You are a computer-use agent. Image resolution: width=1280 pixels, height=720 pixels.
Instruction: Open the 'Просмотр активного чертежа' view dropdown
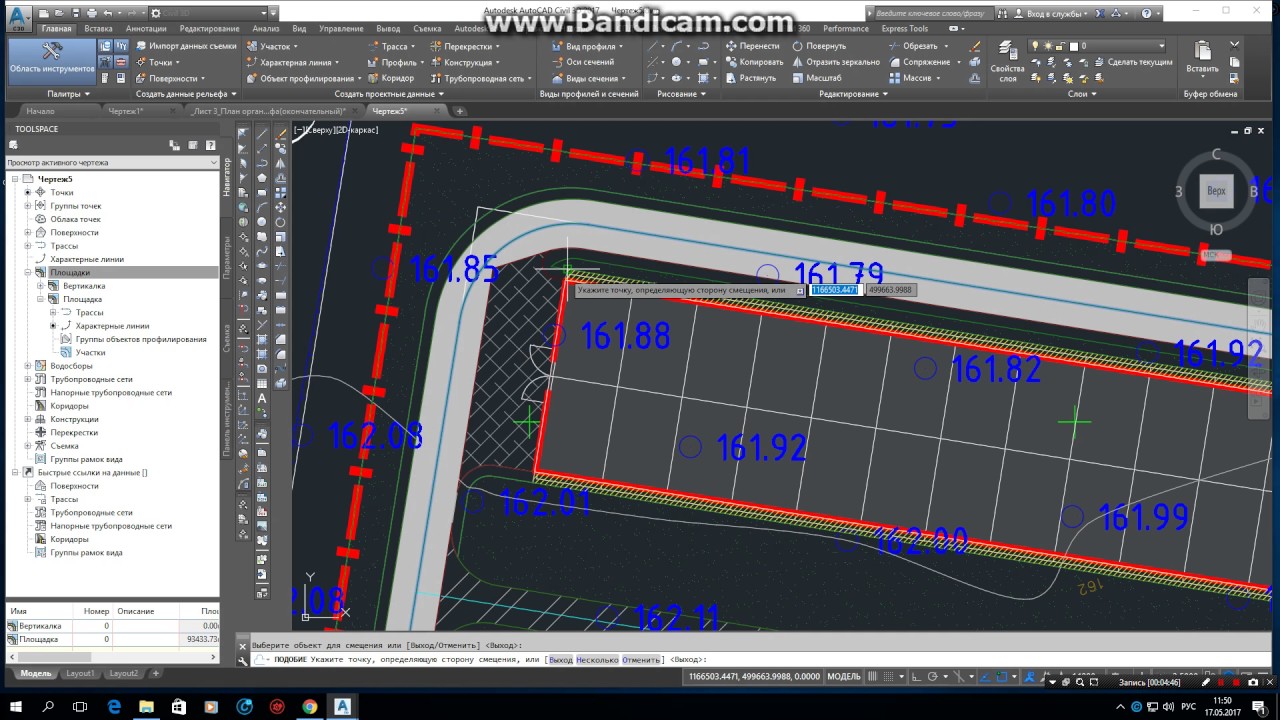click(x=112, y=162)
